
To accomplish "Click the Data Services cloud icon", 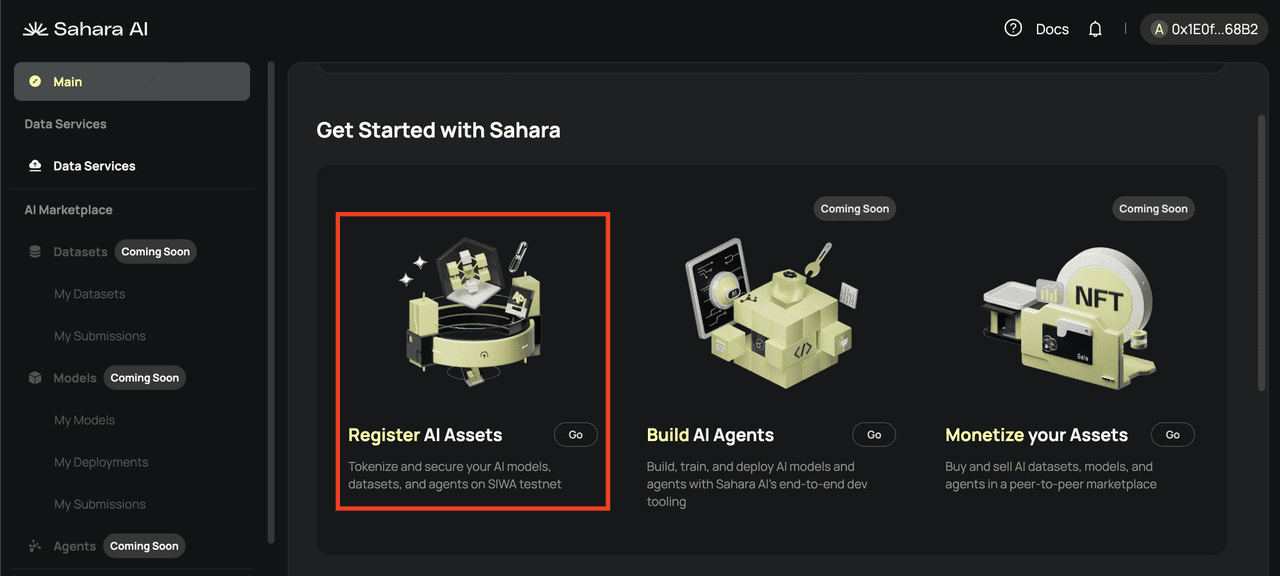I will coord(36,166).
